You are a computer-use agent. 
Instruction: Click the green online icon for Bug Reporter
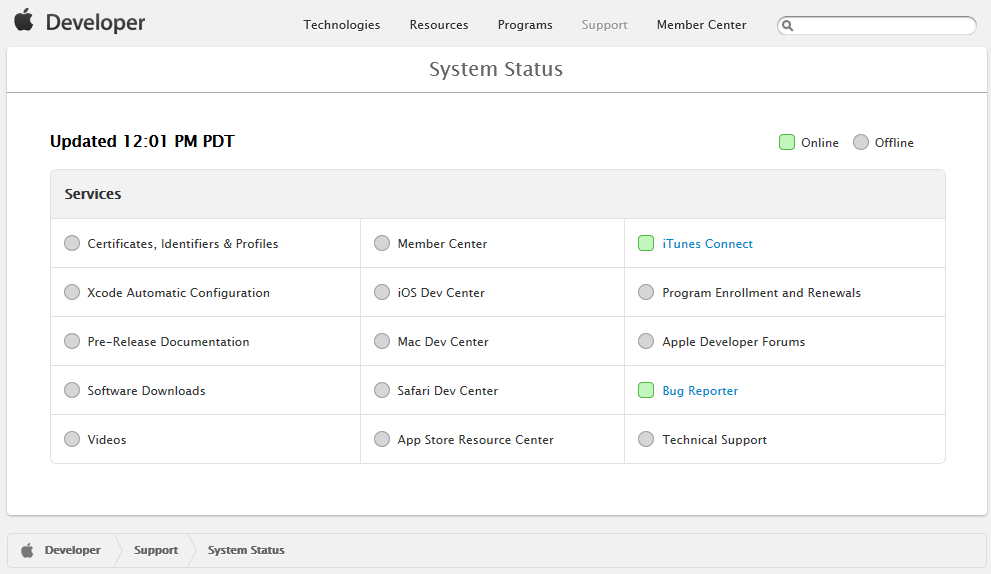pyautogui.click(x=646, y=390)
